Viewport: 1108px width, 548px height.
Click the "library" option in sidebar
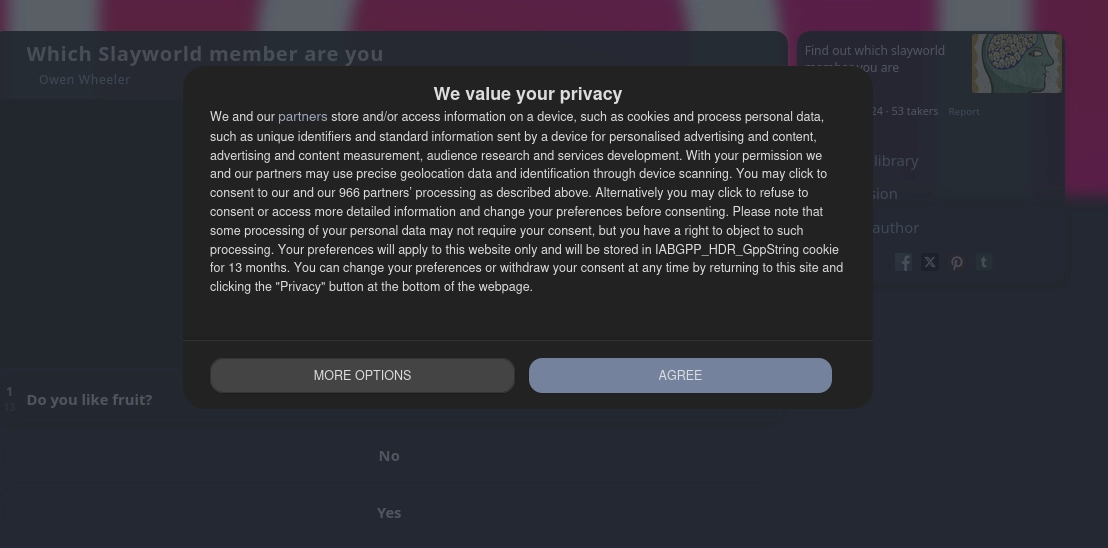895,161
